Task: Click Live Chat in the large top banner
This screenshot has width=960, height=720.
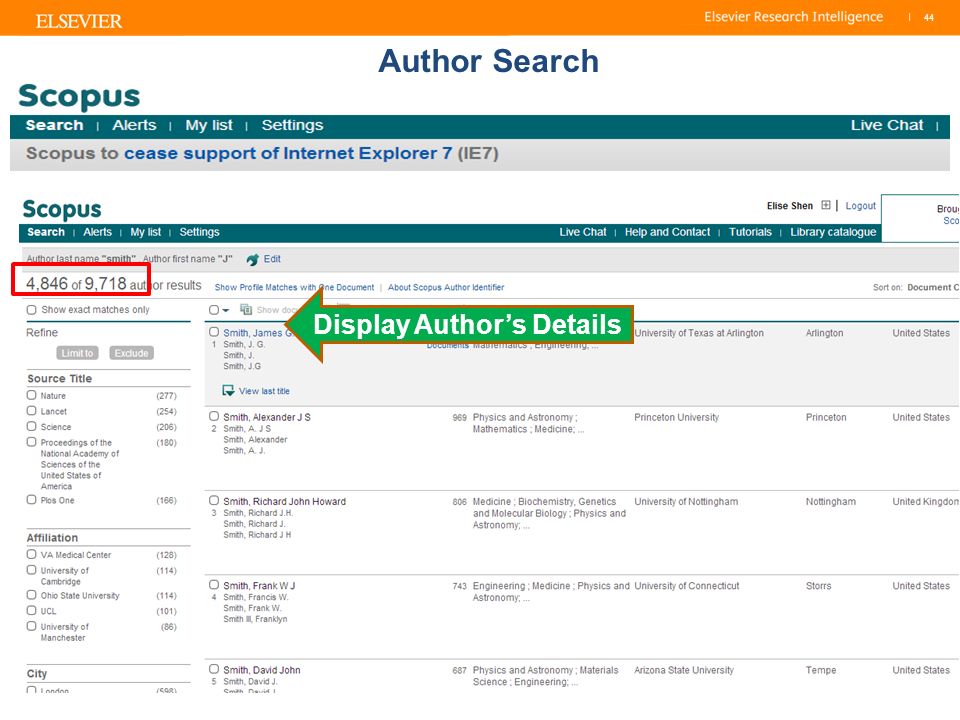Action: pos(887,126)
